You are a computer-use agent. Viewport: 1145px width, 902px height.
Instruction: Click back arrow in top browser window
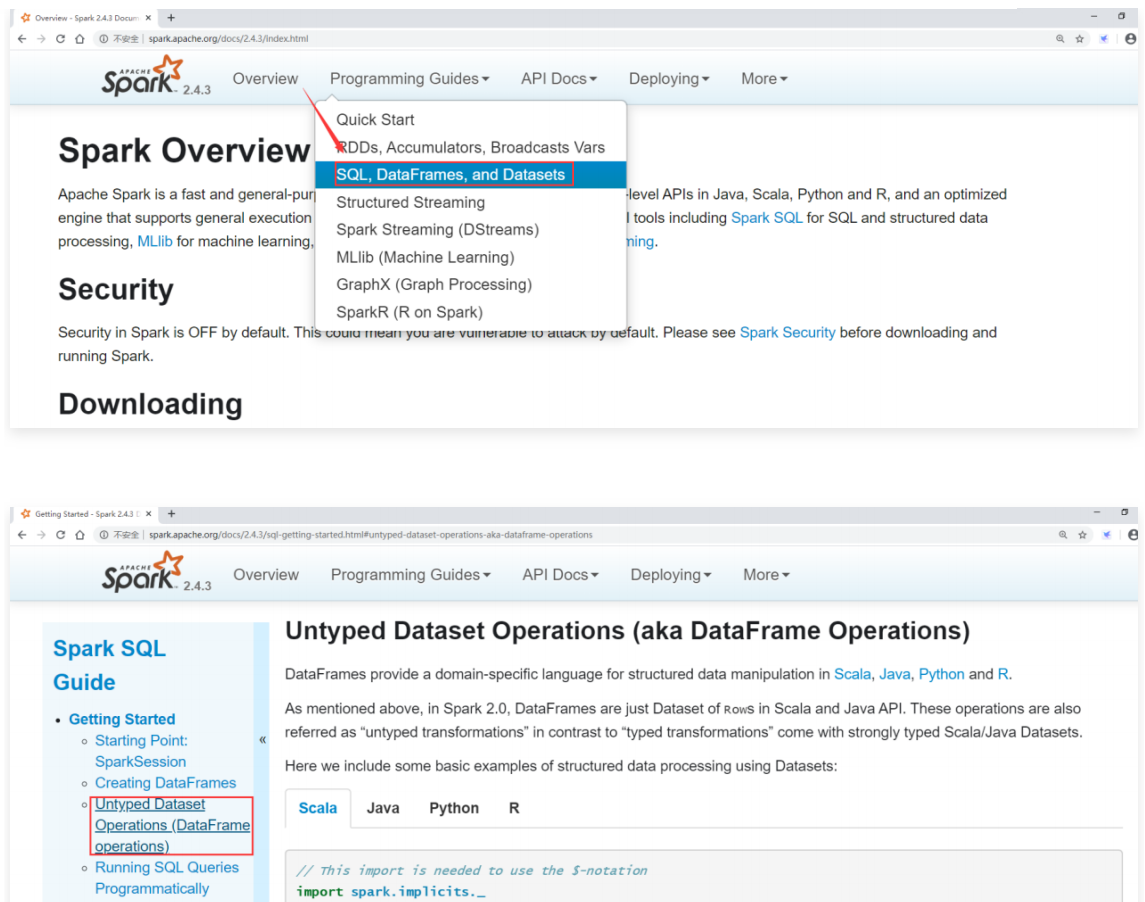(x=22, y=39)
